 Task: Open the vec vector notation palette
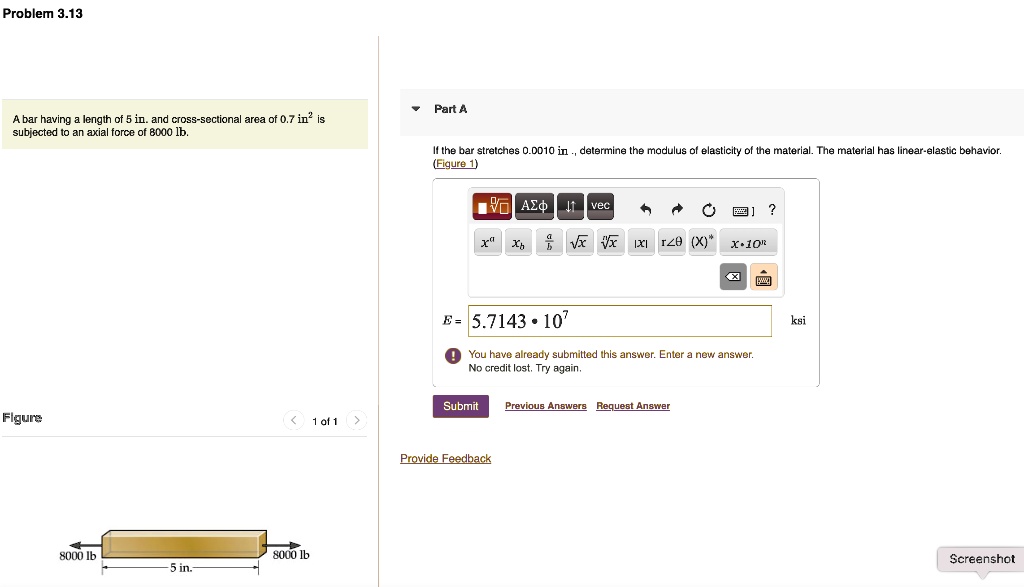tap(600, 206)
